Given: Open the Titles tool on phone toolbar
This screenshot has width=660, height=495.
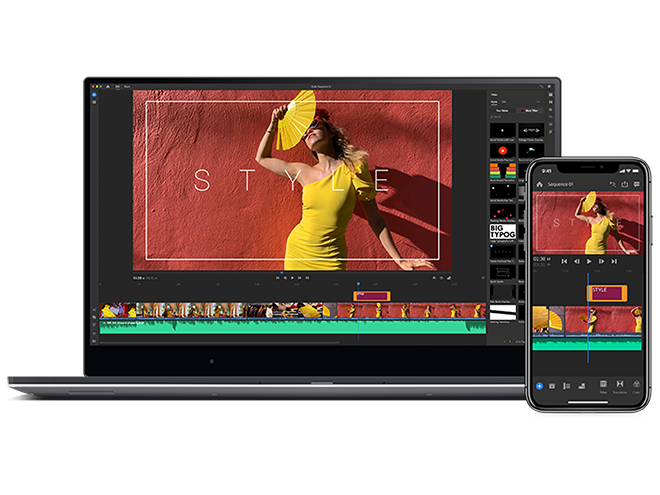Looking at the screenshot, I should [x=602, y=385].
